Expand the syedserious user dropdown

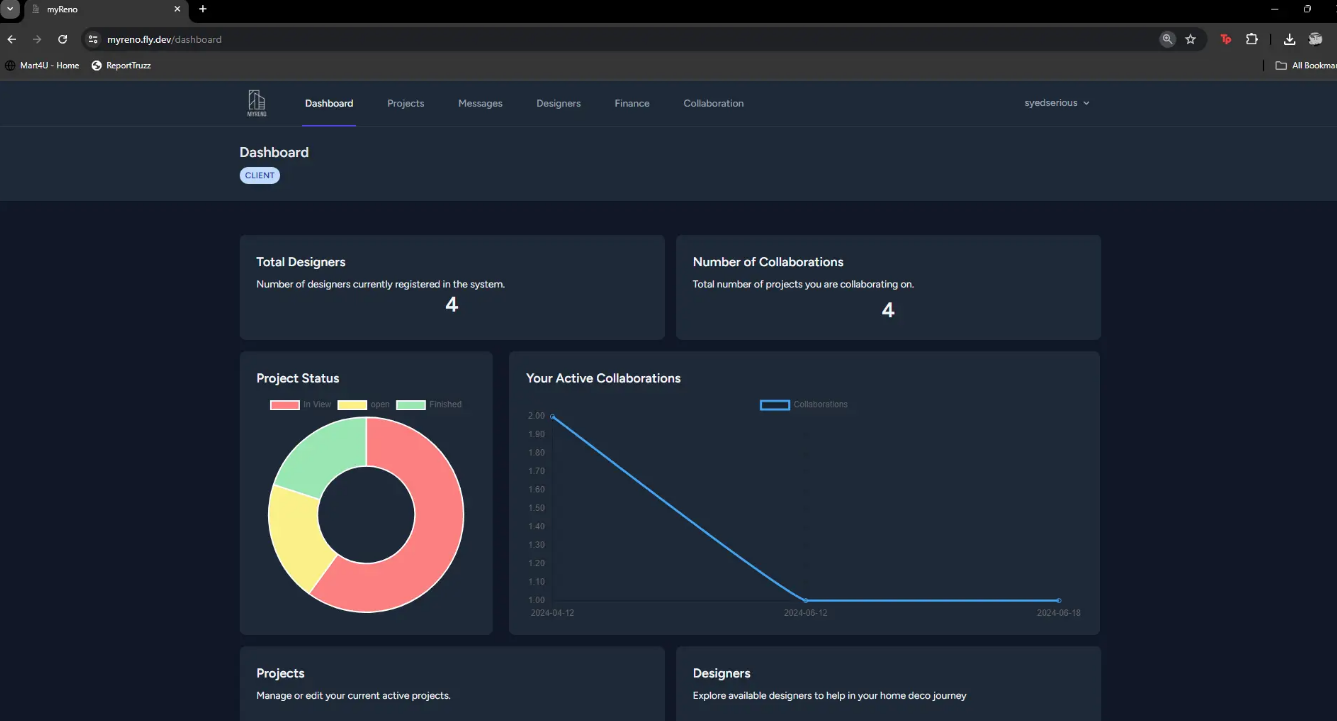coord(1056,103)
